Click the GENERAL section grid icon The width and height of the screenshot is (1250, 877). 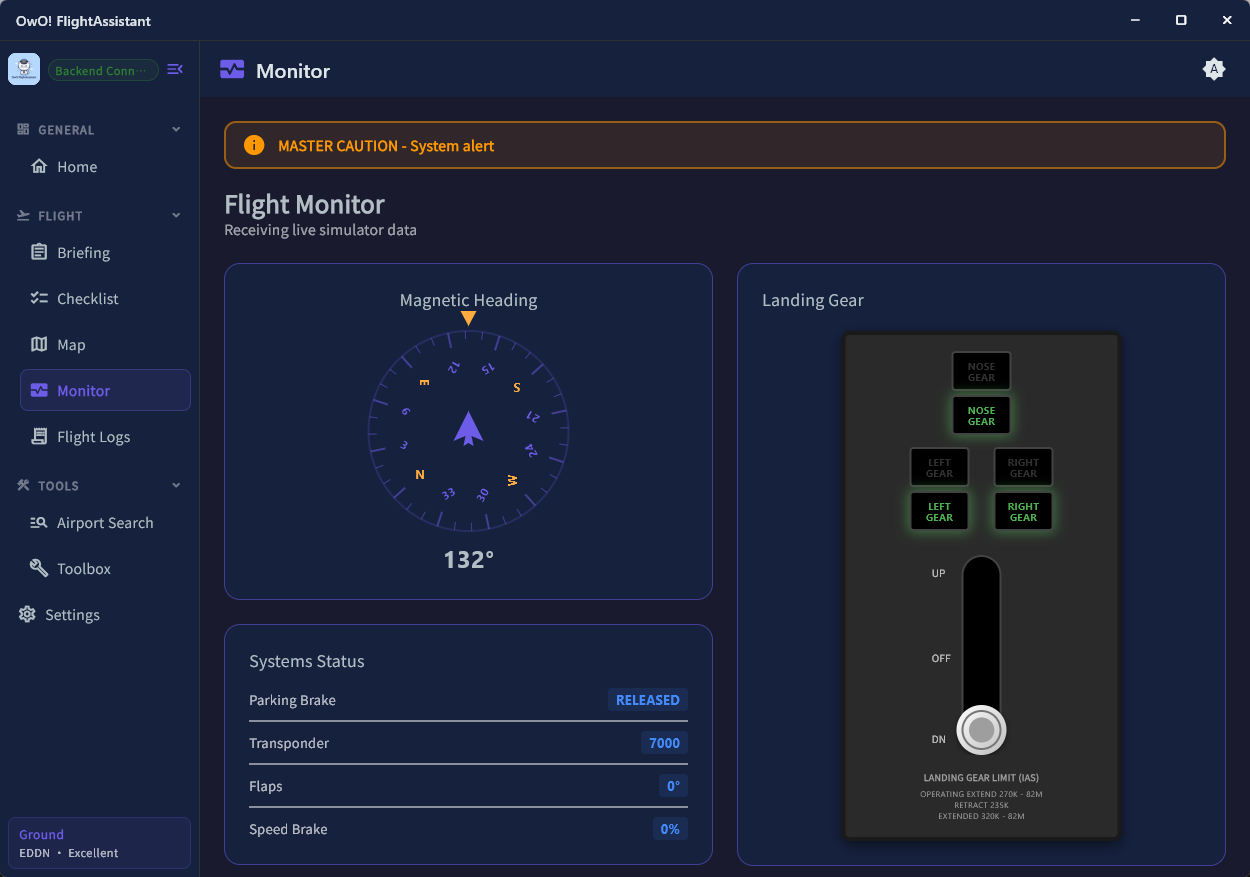(x=24, y=129)
